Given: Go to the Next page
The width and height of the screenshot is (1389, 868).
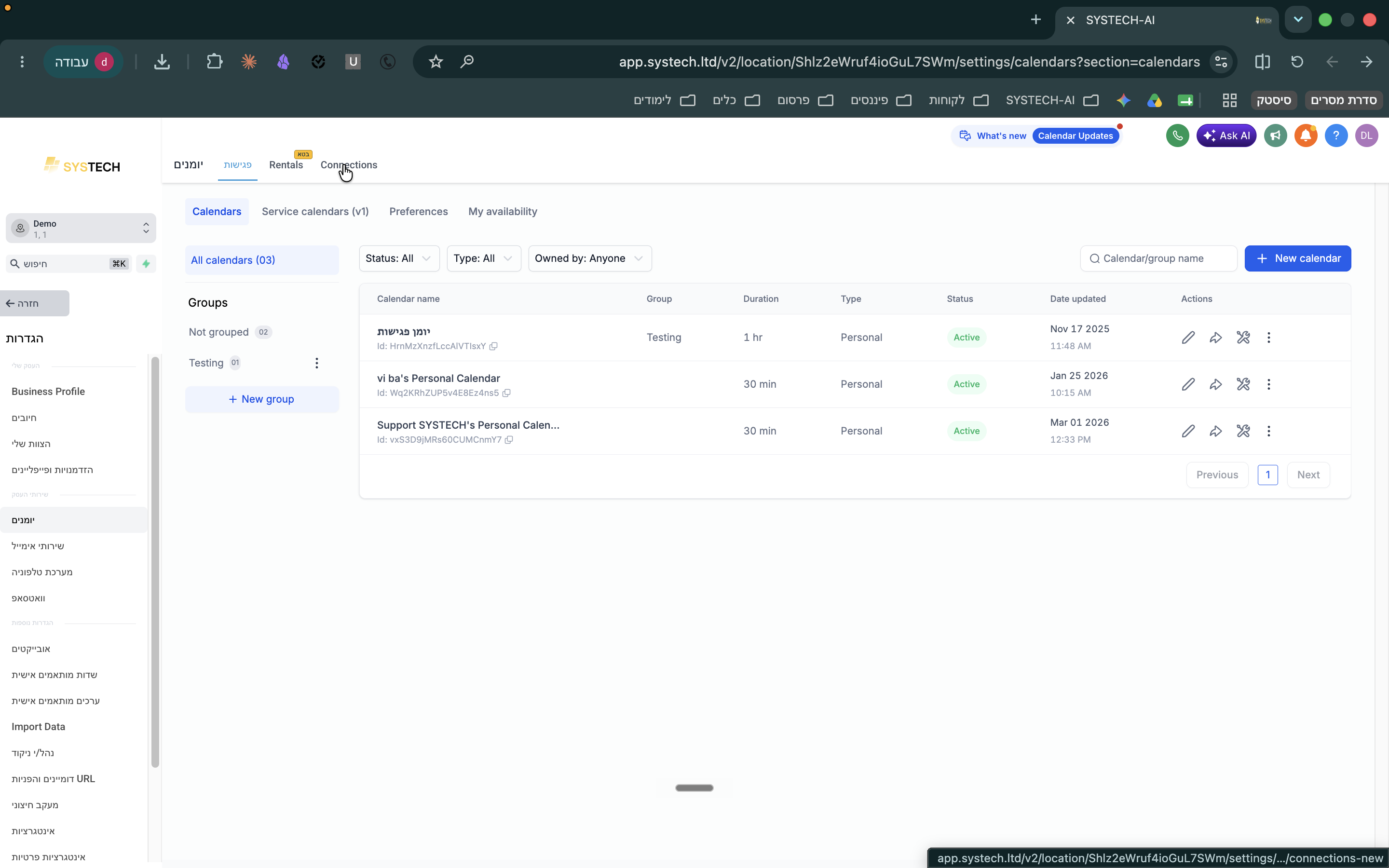Looking at the screenshot, I should [x=1308, y=475].
